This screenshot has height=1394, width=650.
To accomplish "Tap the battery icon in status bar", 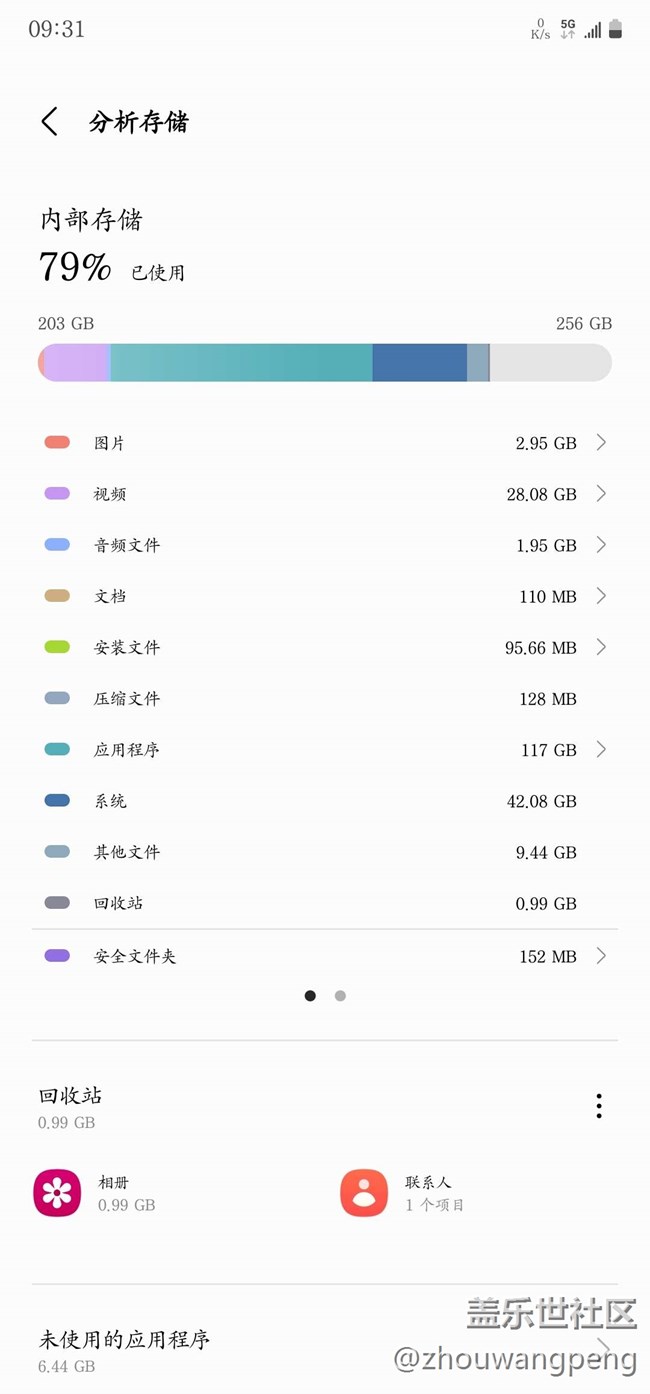I will click(615, 29).
